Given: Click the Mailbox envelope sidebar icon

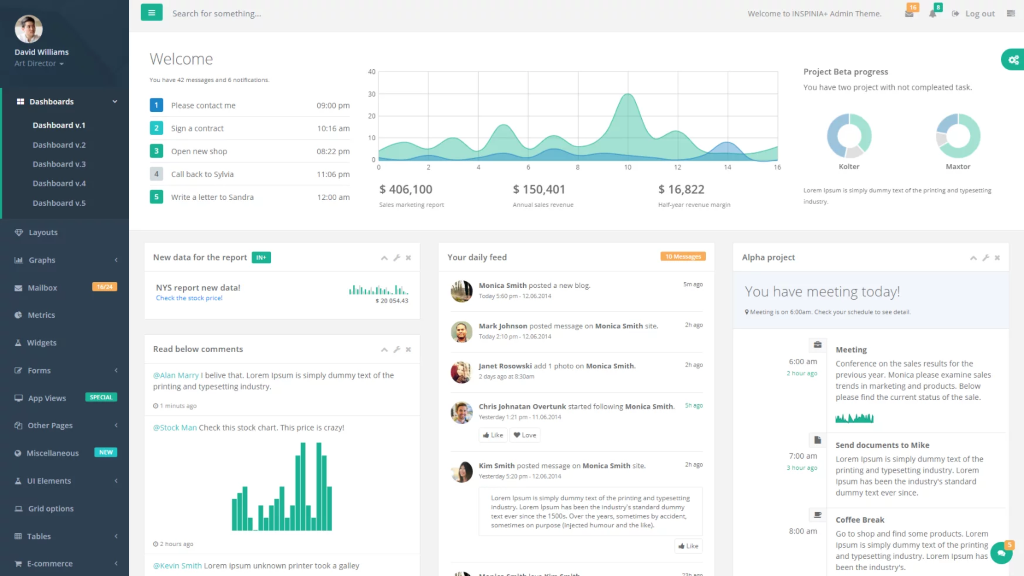Looking at the screenshot, I should coord(18,287).
